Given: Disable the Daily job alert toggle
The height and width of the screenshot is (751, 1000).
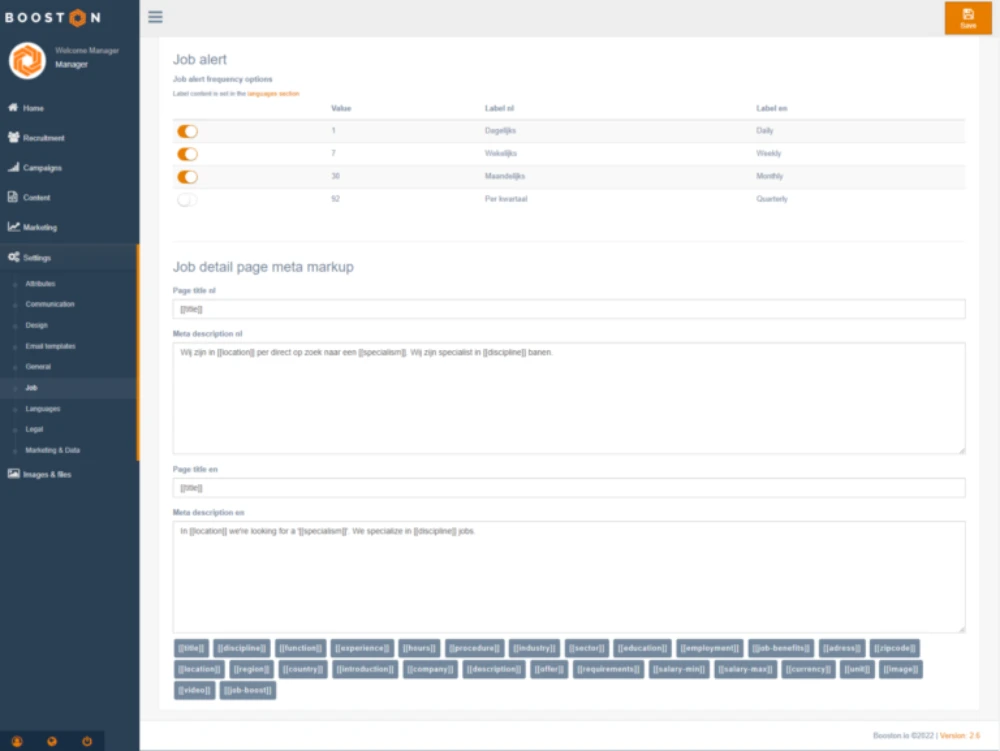Looking at the screenshot, I should [x=187, y=131].
